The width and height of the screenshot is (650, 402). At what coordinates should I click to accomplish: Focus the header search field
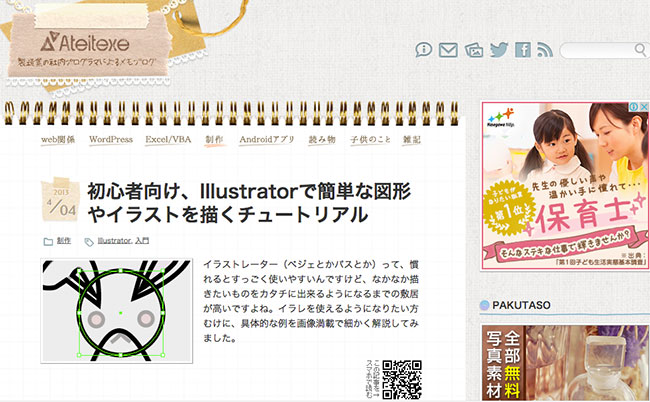pos(603,50)
